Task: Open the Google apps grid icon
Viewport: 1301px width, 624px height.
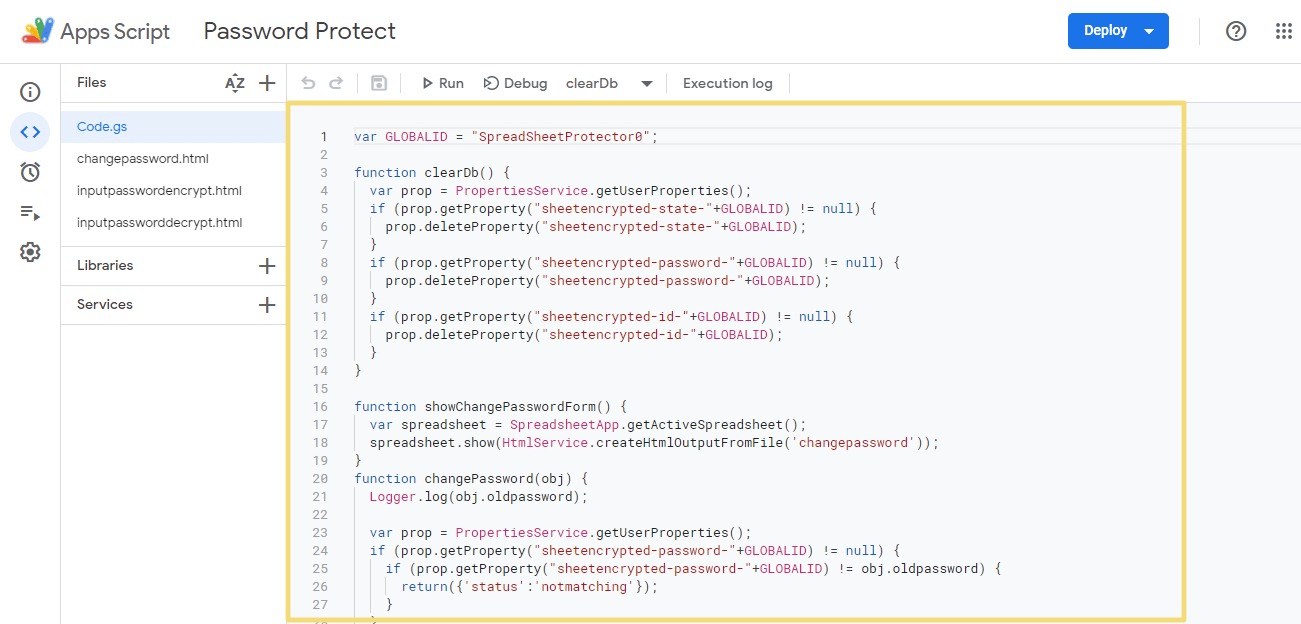Action: point(1284,31)
